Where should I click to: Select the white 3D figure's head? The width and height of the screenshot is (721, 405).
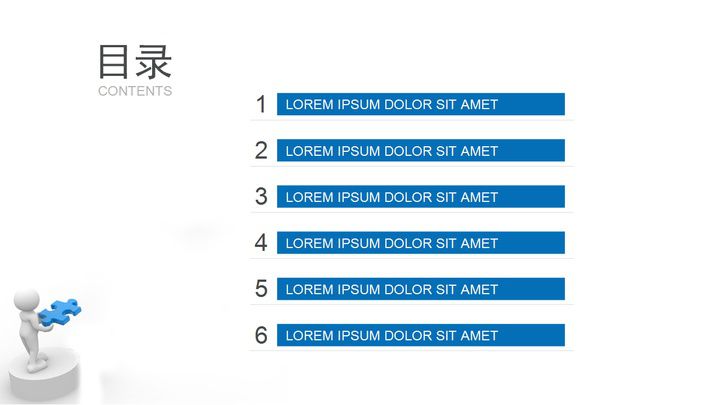pos(29,299)
